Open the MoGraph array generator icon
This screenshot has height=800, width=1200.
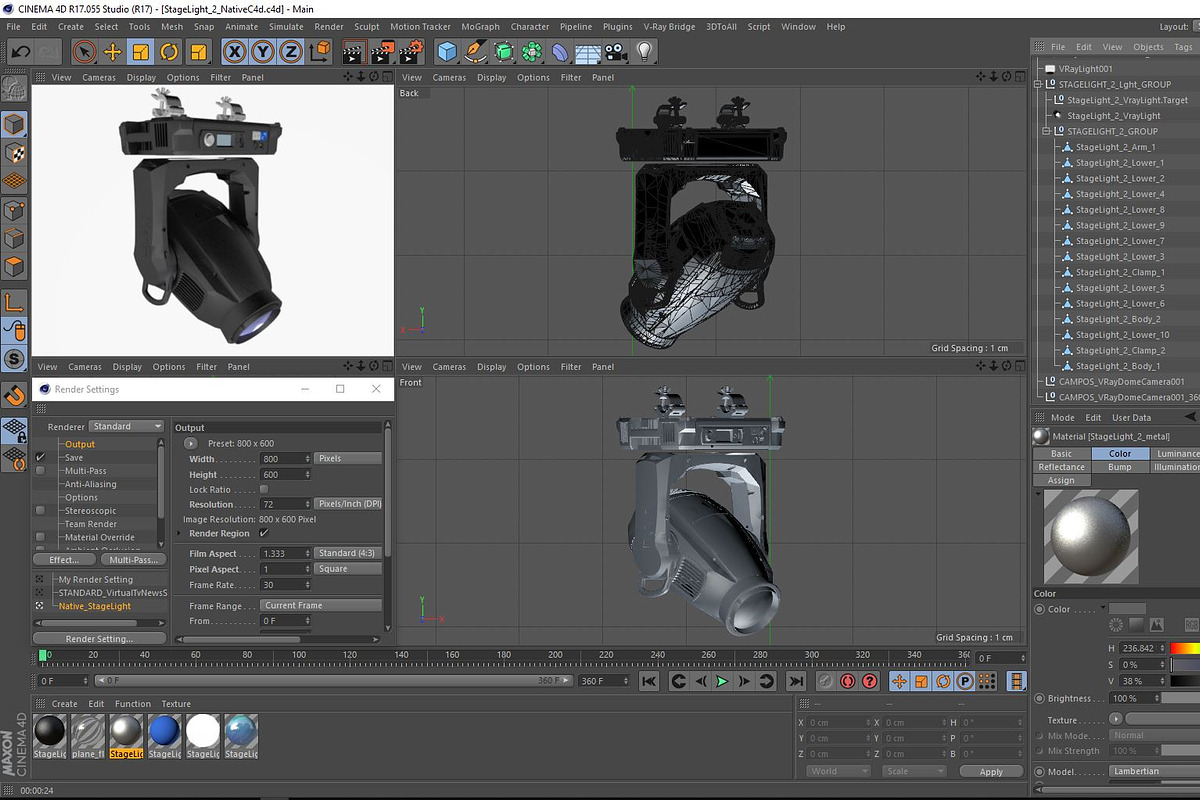(533, 51)
